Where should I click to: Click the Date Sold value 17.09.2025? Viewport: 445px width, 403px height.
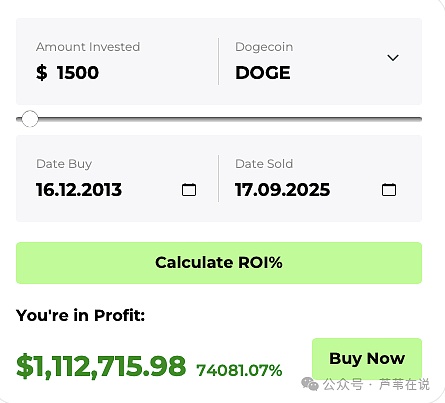click(282, 190)
